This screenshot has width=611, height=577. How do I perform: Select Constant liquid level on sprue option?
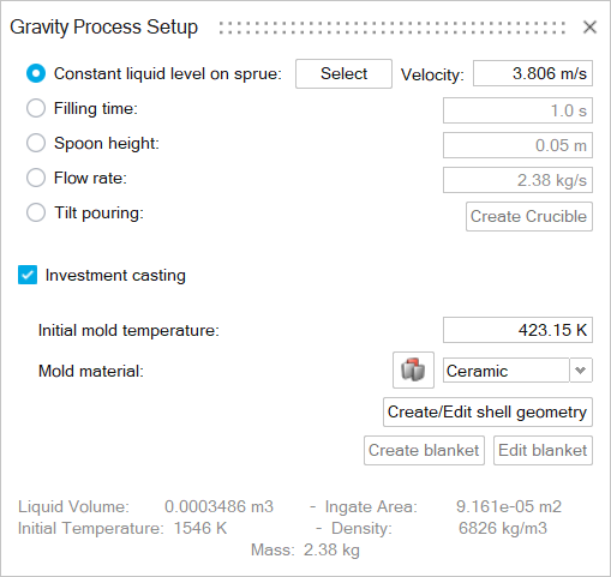36,74
